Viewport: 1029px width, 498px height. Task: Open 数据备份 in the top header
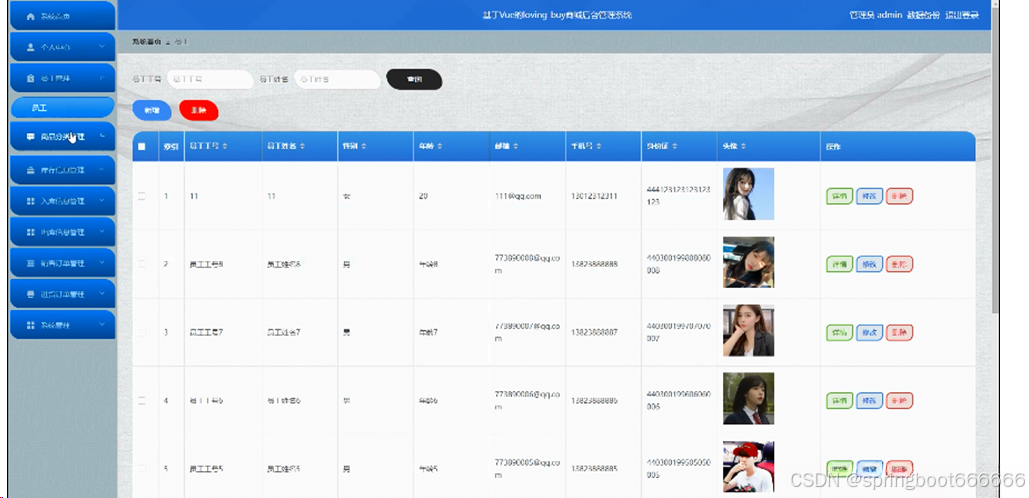[x=923, y=15]
